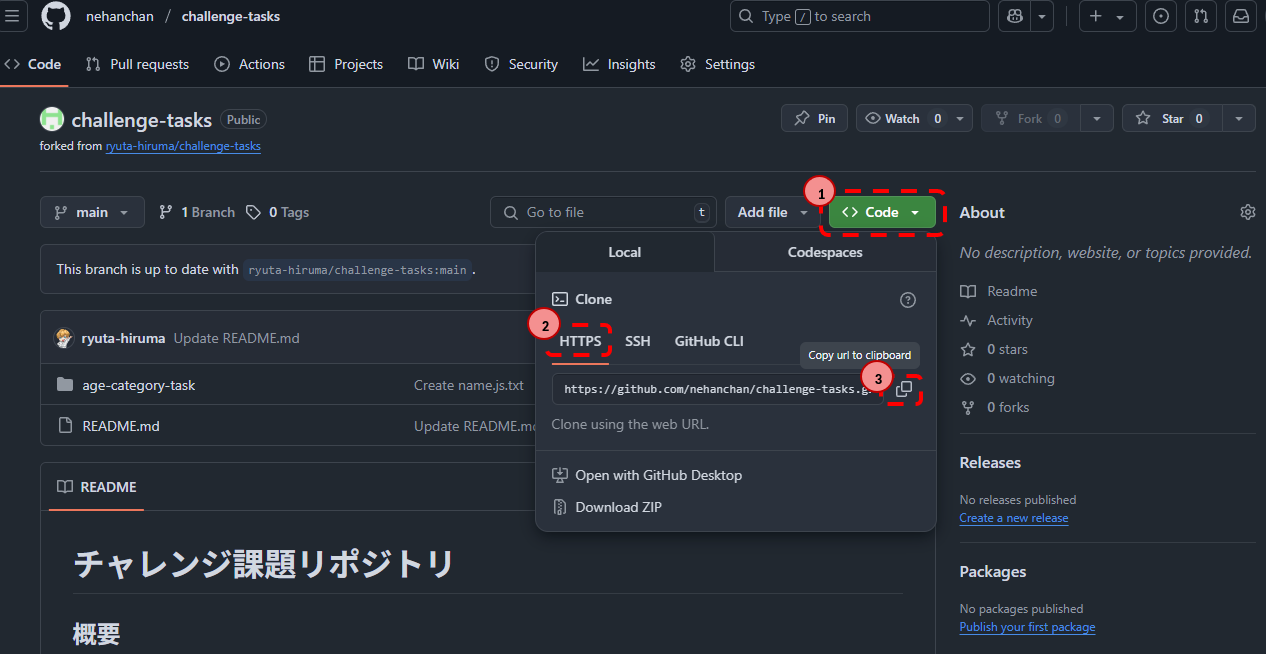Open the notifications inbox icon
This screenshot has width=1266, height=654.
click(1241, 16)
